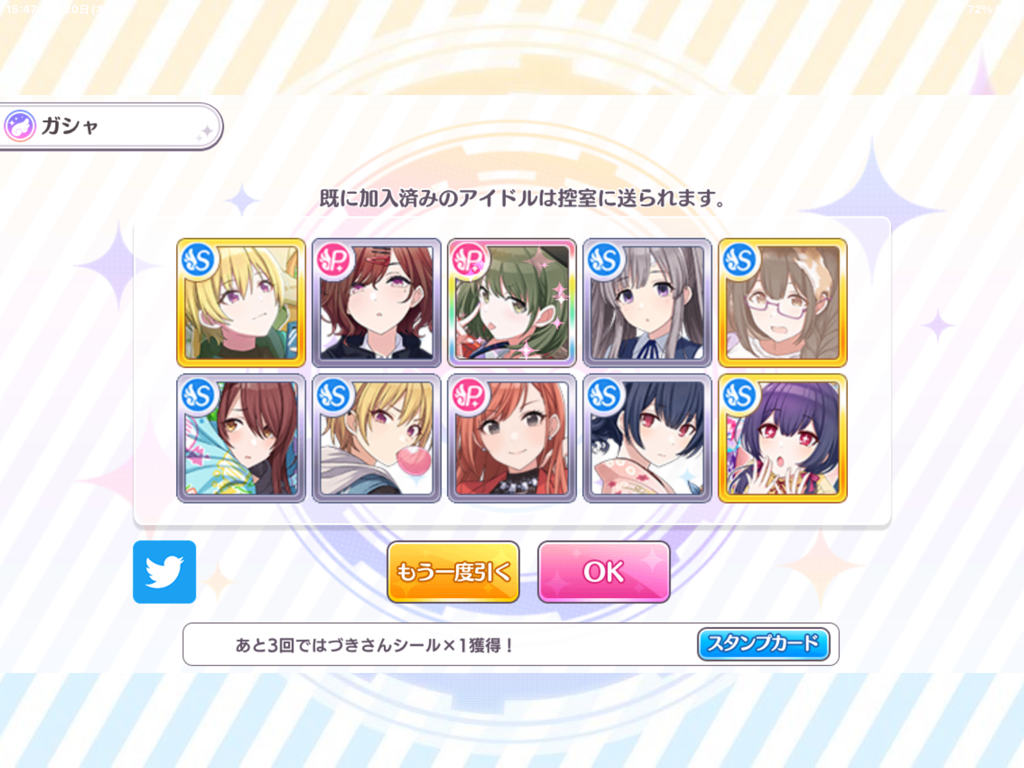
Task: Tap もう一度引く to draw again
Action: [x=453, y=571]
